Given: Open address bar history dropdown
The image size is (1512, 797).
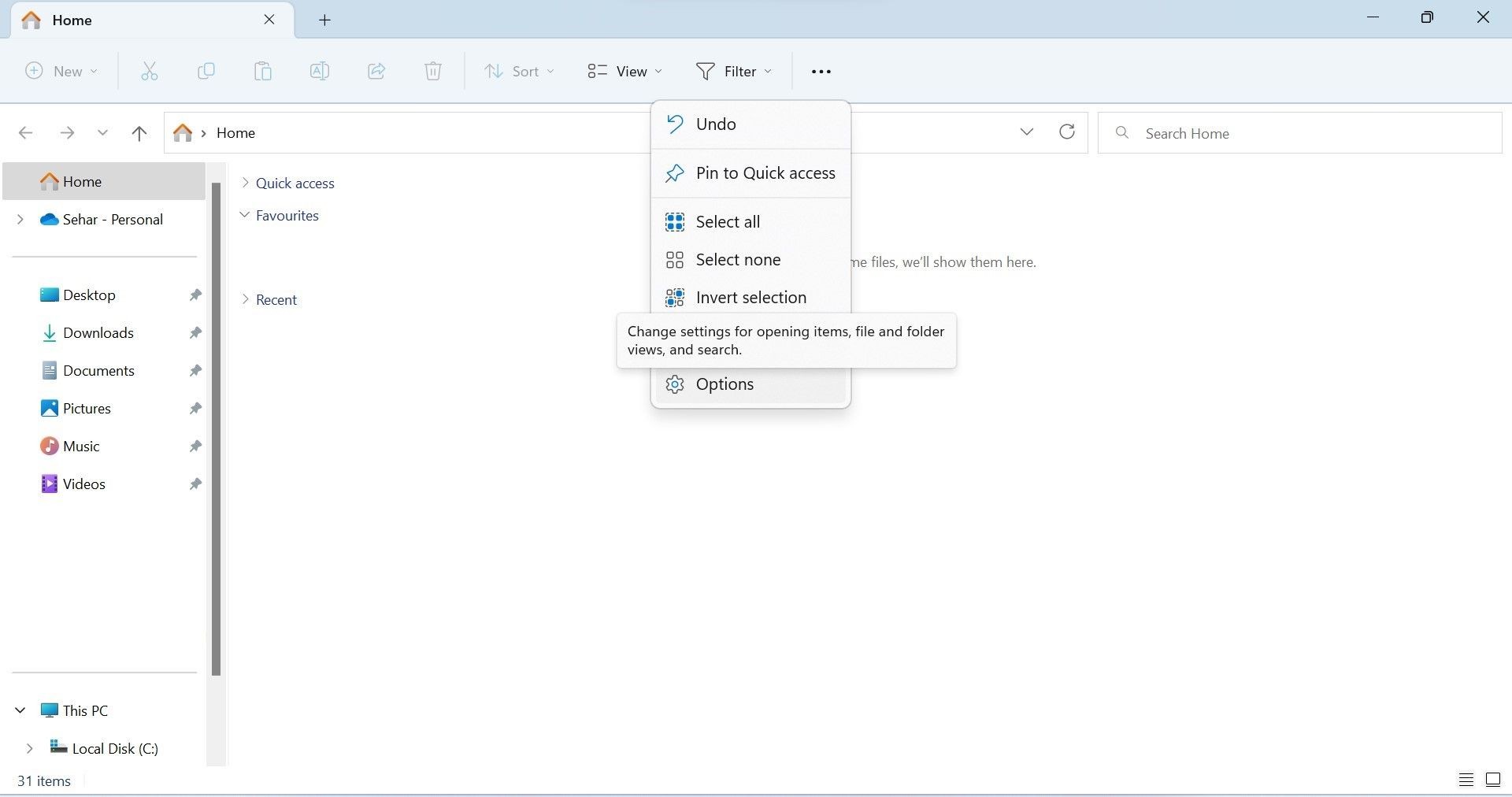Looking at the screenshot, I should click(1026, 132).
